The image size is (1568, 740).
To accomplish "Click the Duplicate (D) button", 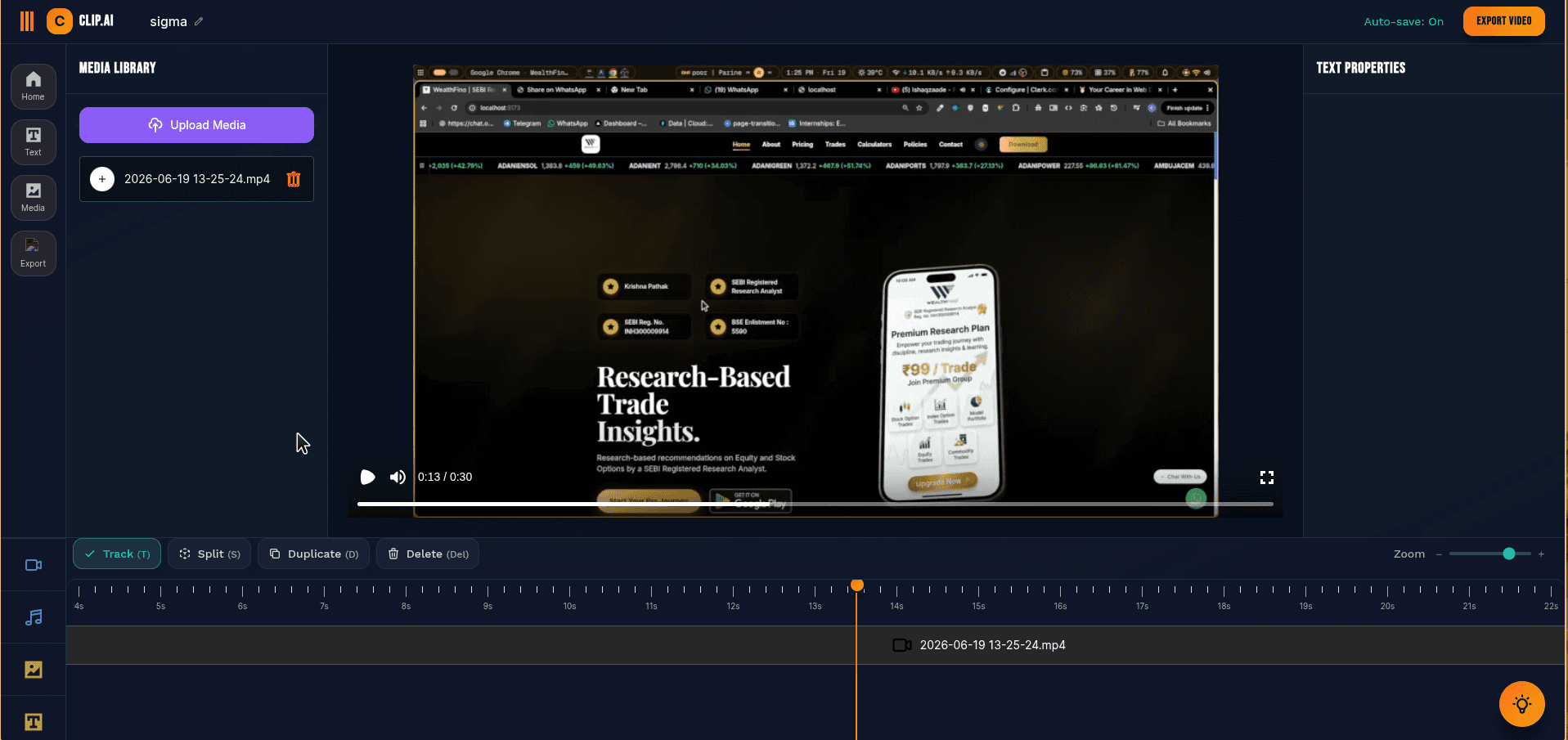I will (x=314, y=554).
